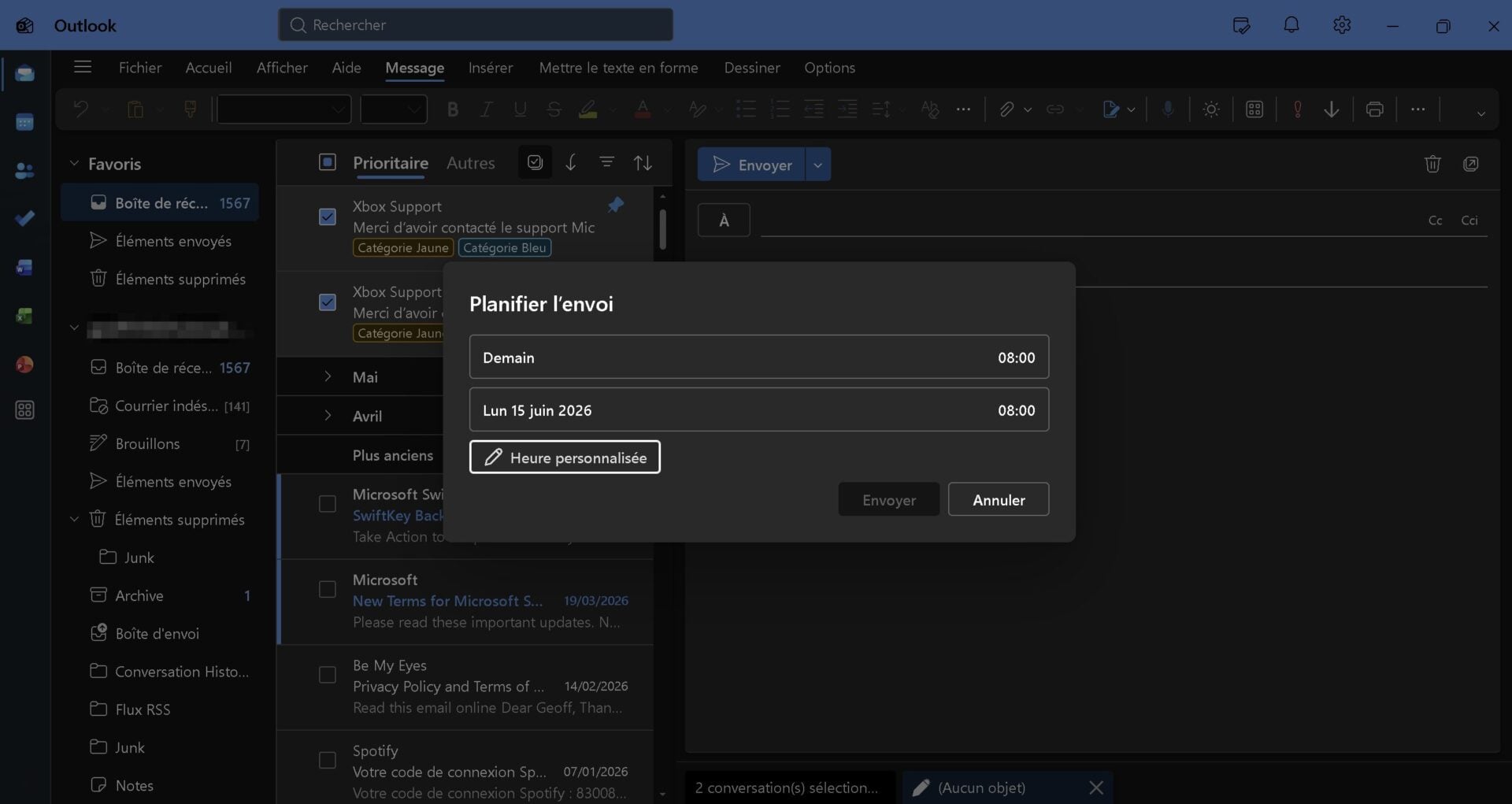Mark message as high importance
This screenshot has width=1512, height=804.
1297,109
